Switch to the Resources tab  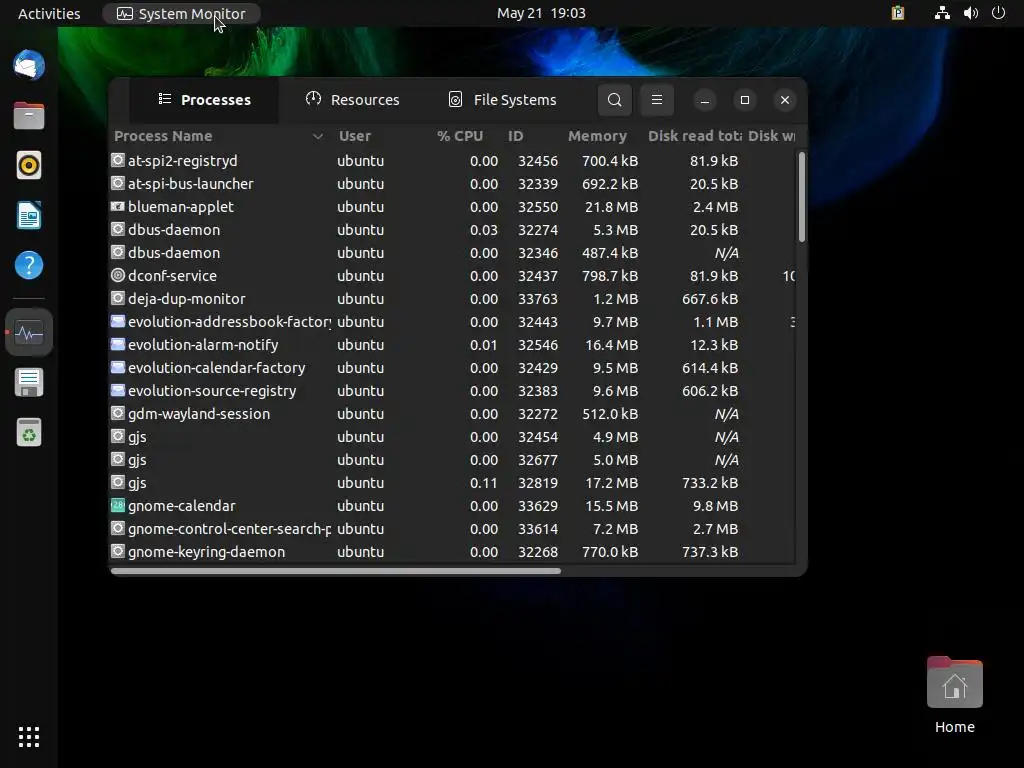click(x=352, y=100)
